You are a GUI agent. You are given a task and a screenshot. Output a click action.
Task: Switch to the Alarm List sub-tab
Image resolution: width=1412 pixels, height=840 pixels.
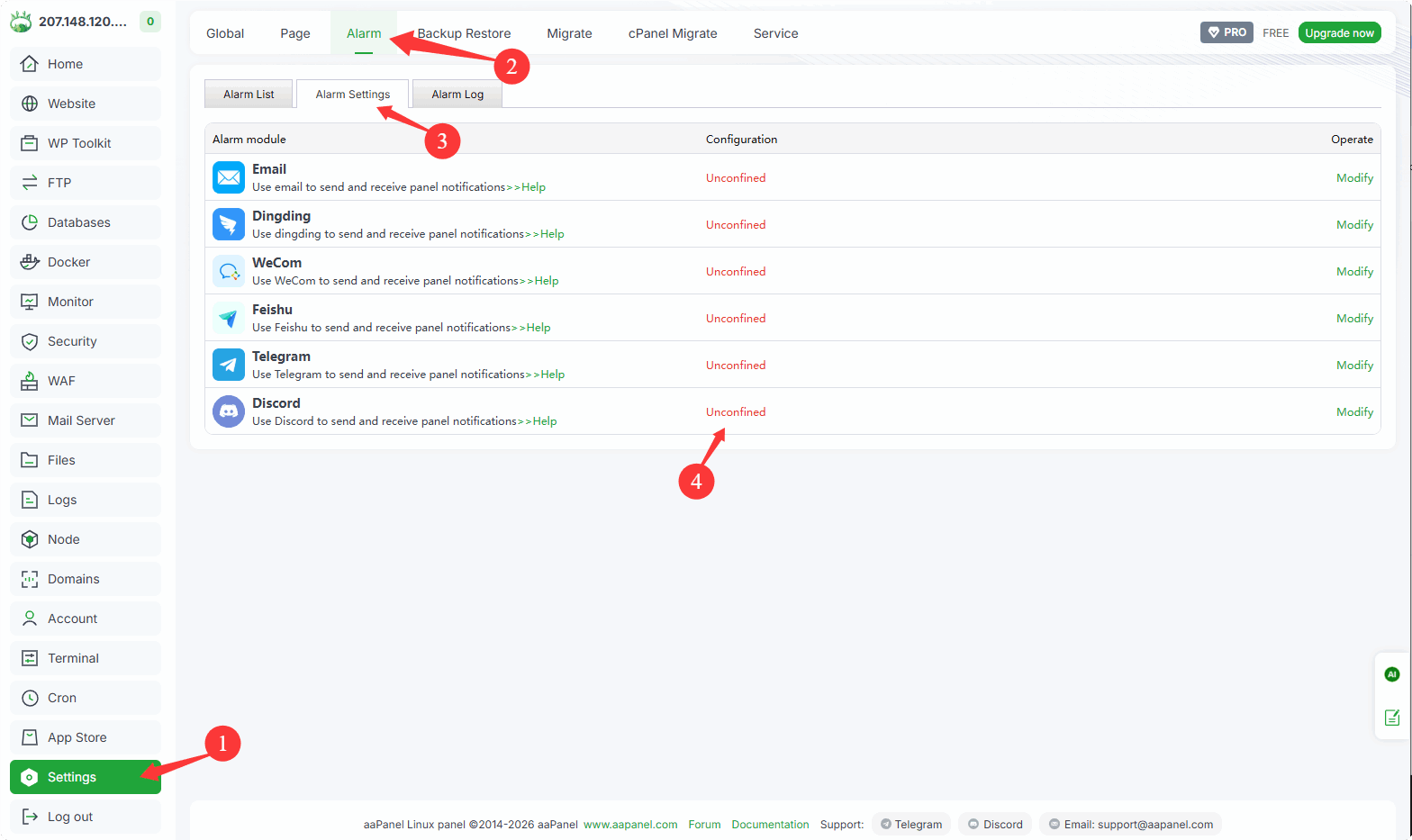pos(249,94)
